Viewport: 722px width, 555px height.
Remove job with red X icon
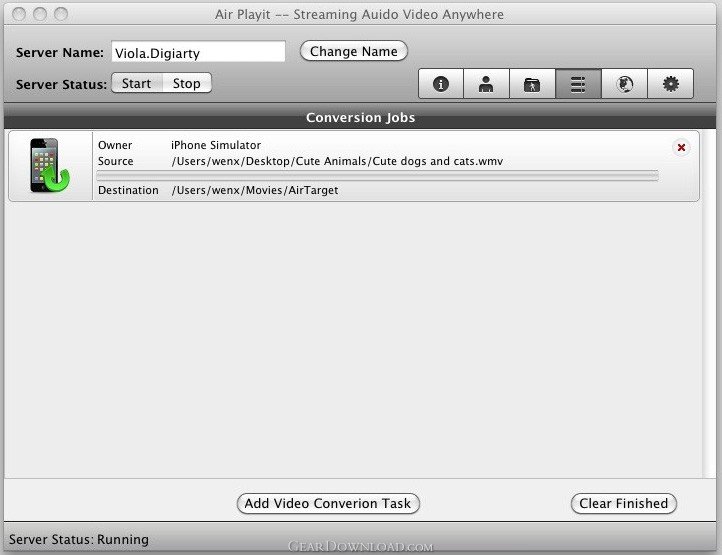pyautogui.click(x=681, y=147)
